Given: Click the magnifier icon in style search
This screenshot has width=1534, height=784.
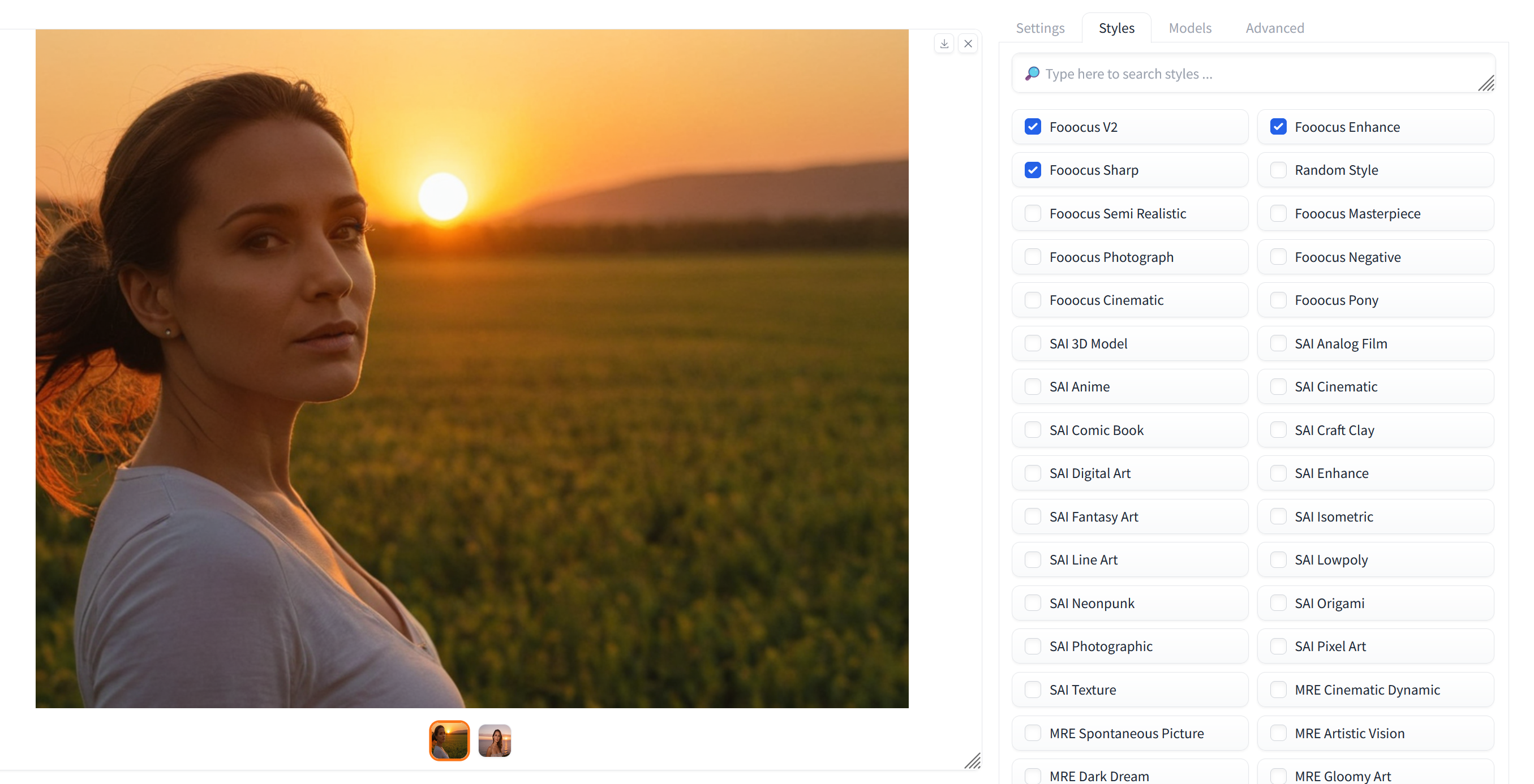Looking at the screenshot, I should (1032, 73).
